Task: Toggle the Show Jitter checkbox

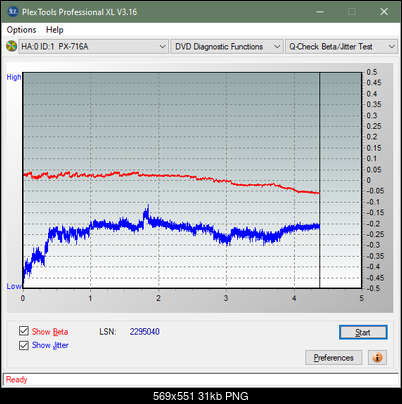Action: pyautogui.click(x=24, y=345)
